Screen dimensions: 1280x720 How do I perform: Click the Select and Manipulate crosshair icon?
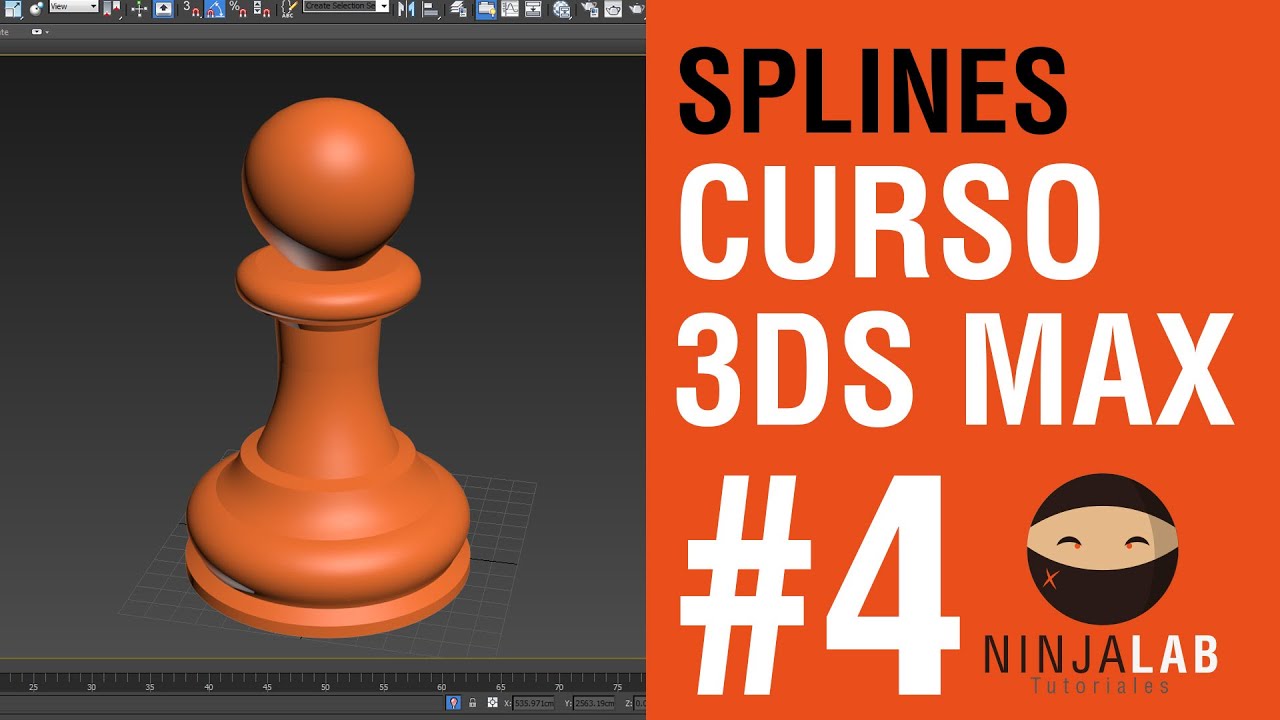(x=139, y=9)
